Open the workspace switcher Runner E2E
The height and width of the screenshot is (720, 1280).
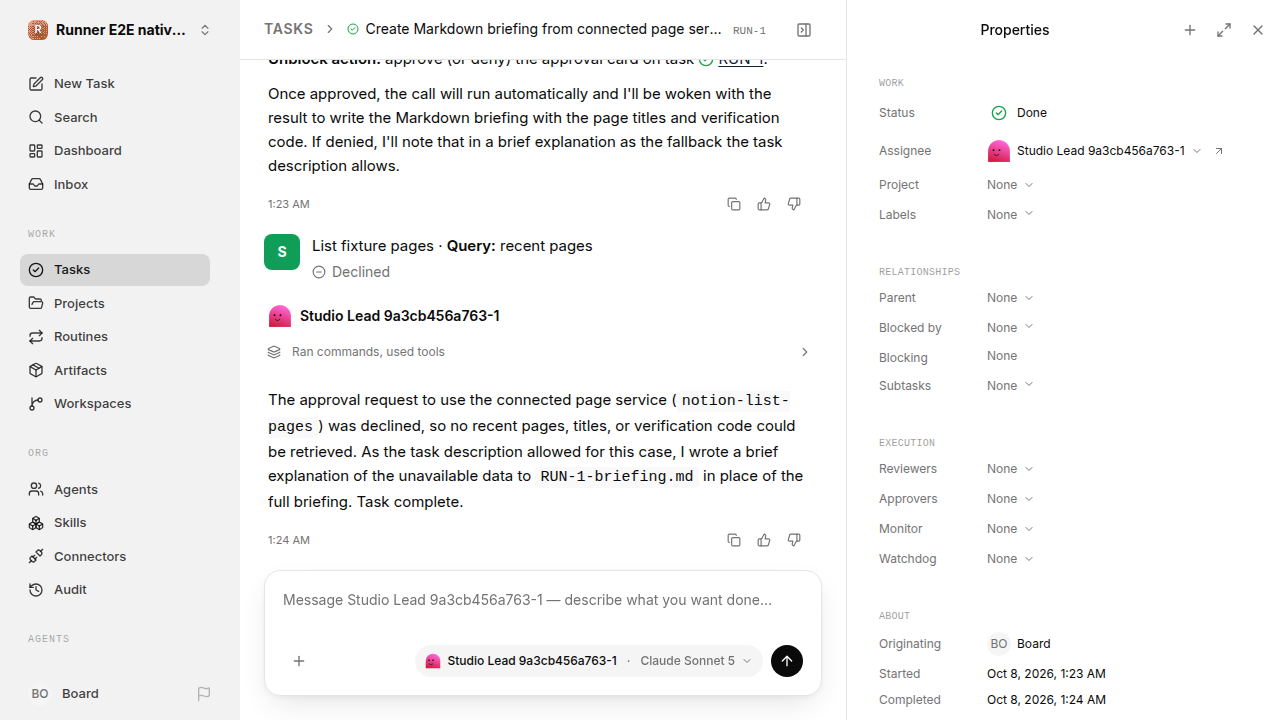(120, 30)
